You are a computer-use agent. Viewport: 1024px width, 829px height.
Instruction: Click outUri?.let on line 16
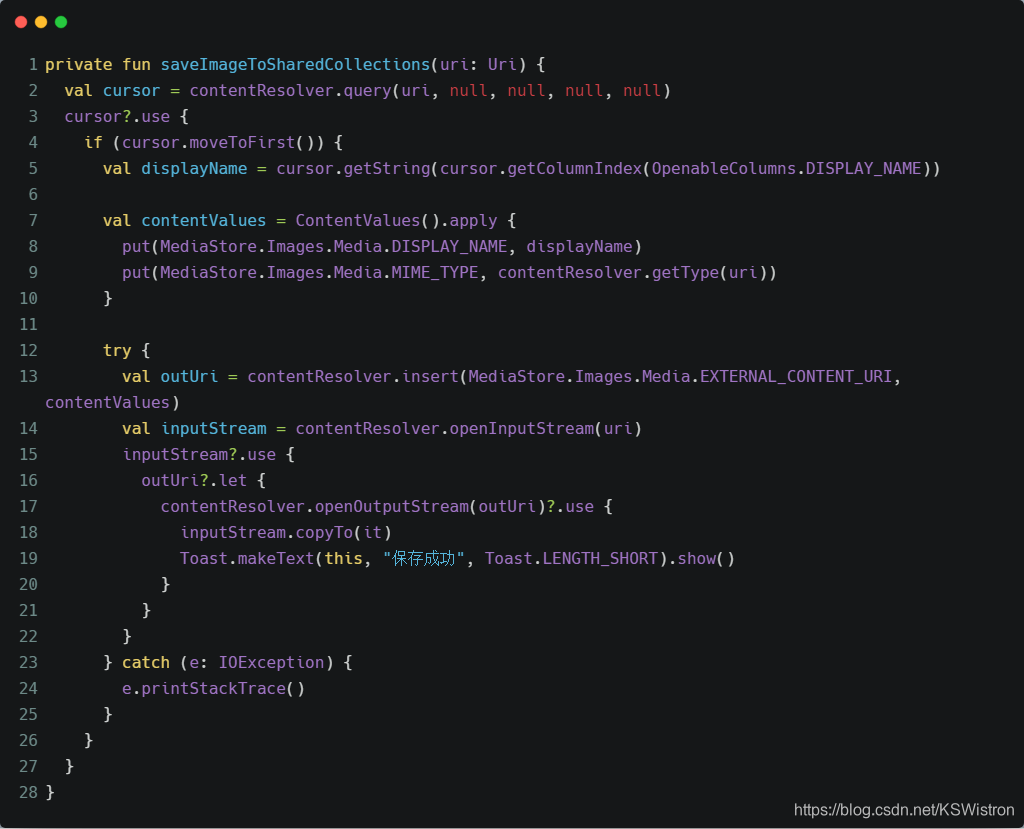point(194,481)
